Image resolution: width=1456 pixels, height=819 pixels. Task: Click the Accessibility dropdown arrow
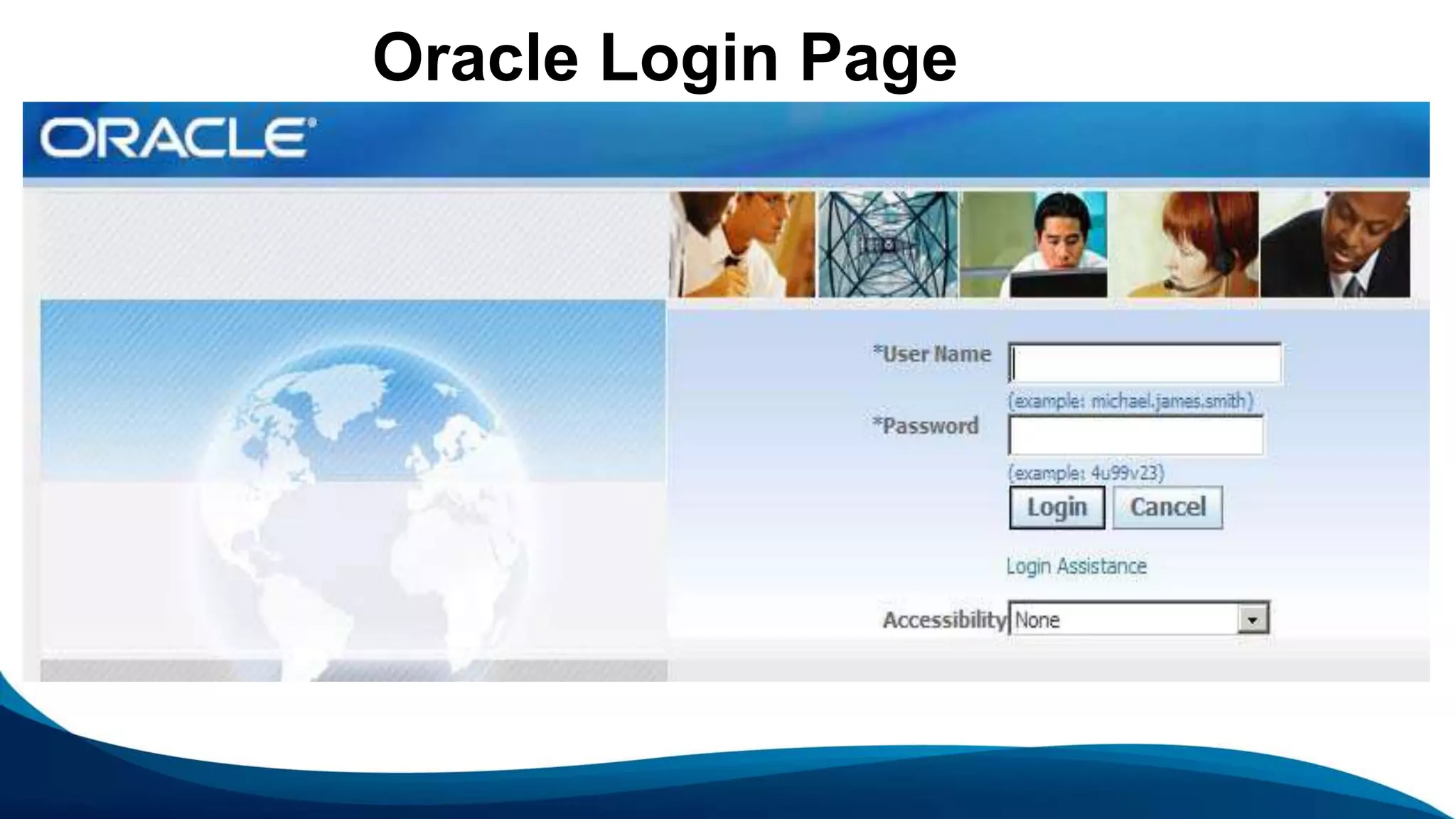(1253, 619)
